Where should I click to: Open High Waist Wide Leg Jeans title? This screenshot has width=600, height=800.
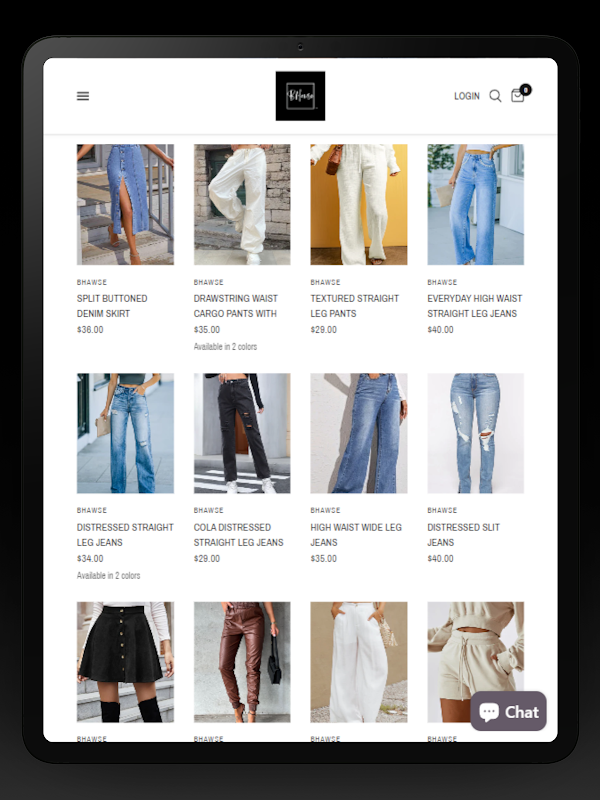[x=356, y=534]
